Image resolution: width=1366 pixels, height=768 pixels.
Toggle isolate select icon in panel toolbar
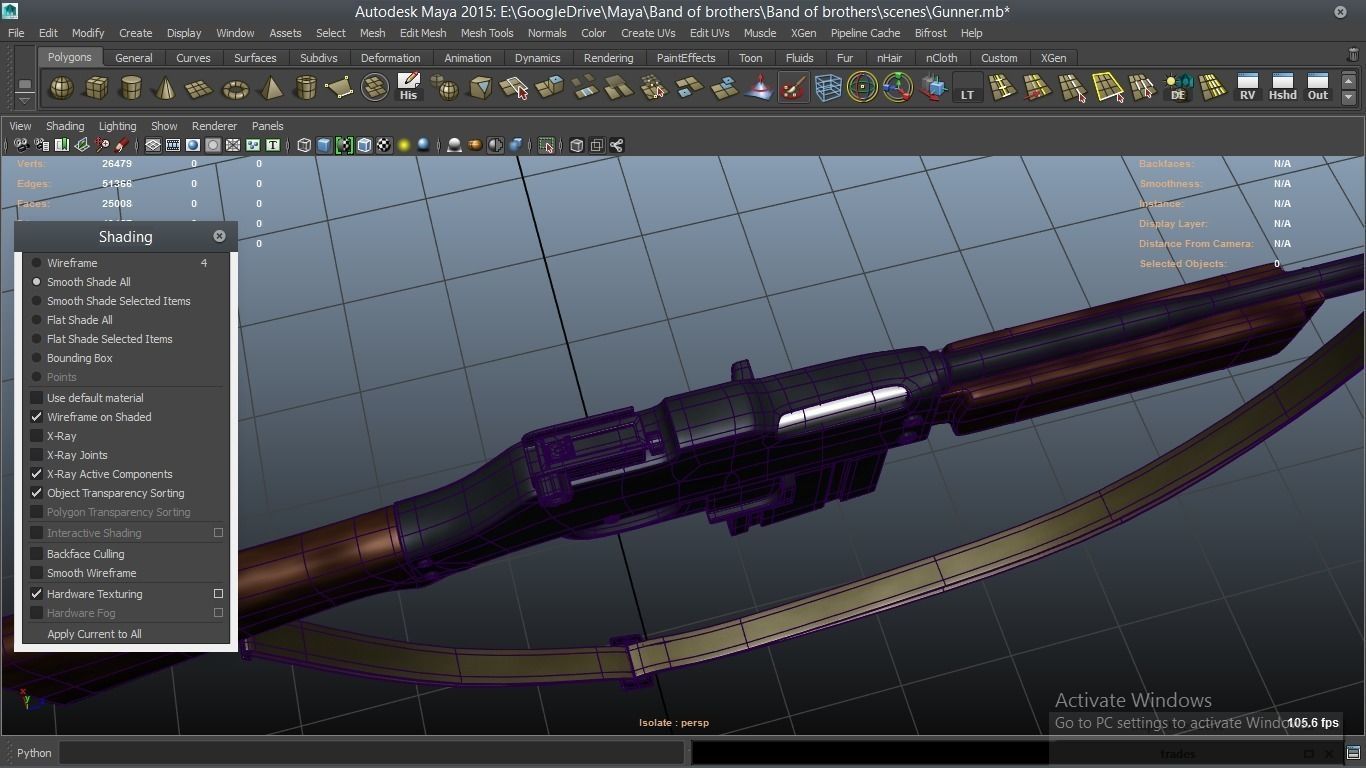[x=546, y=145]
